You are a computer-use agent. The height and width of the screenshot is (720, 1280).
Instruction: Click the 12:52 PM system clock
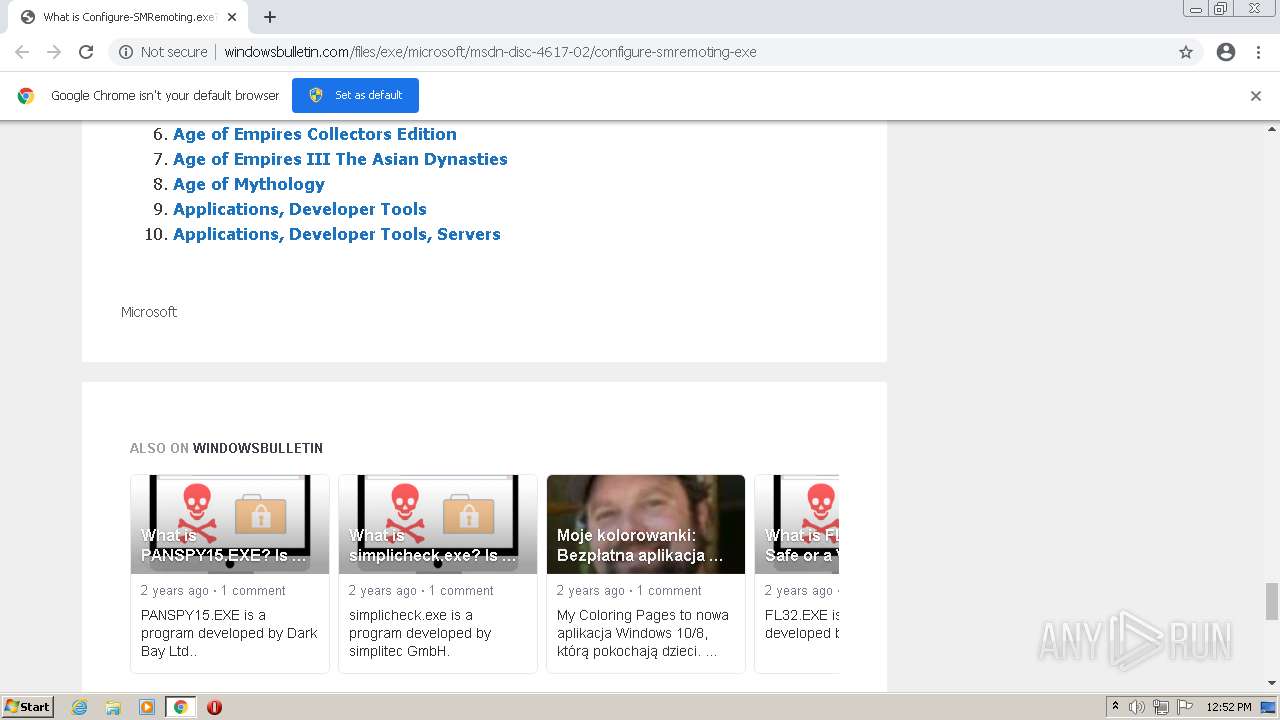click(1229, 707)
